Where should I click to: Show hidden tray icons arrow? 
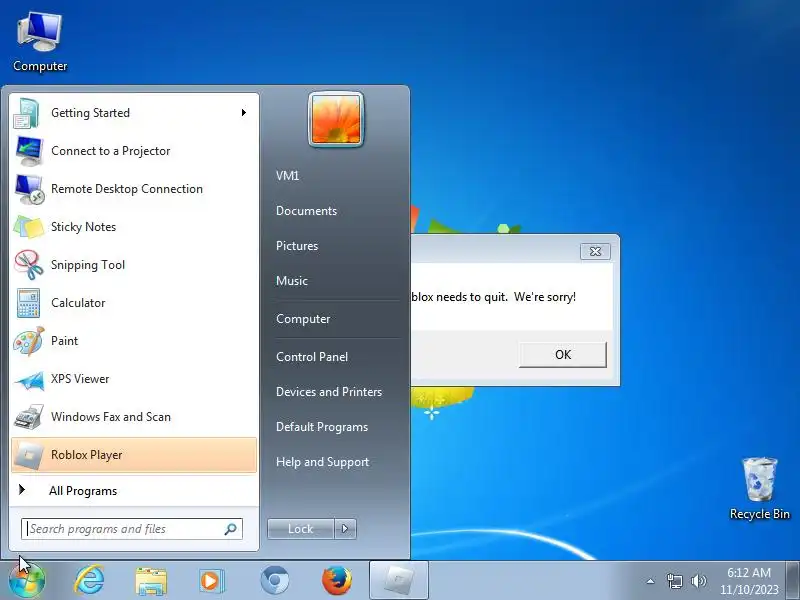[650, 581]
